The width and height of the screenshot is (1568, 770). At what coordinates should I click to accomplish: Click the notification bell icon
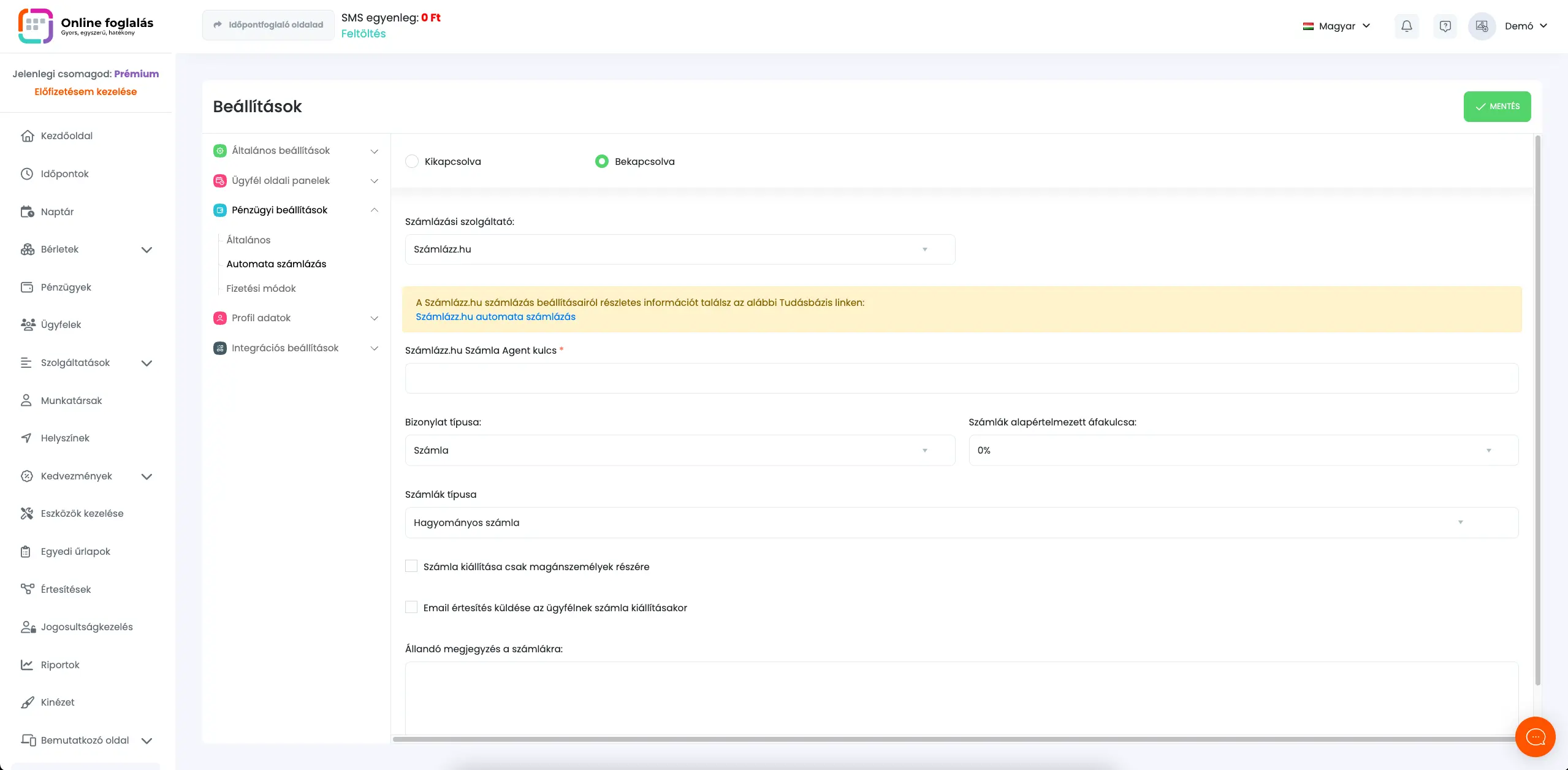[1406, 26]
